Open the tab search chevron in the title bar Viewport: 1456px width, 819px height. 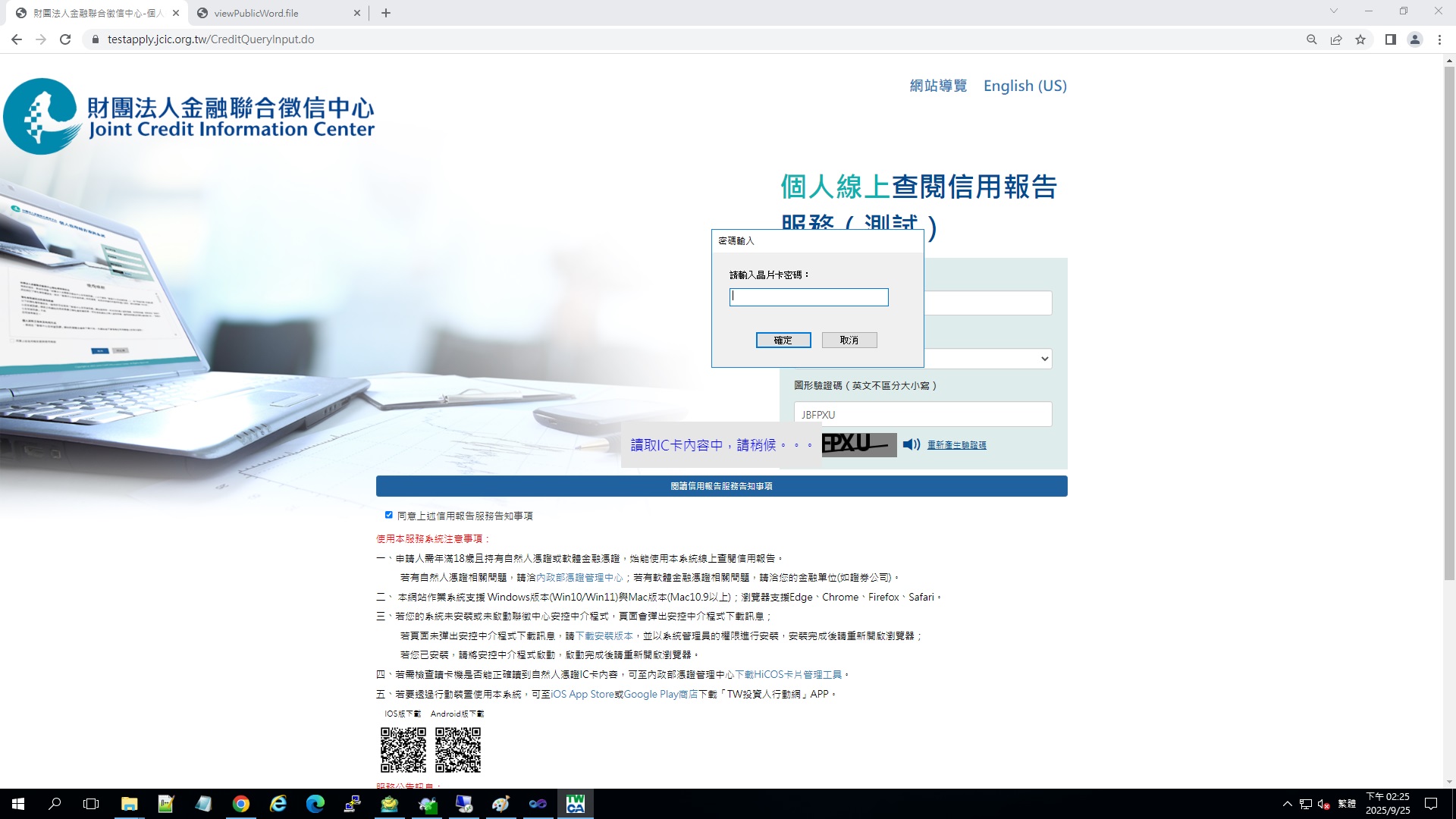tap(1333, 11)
